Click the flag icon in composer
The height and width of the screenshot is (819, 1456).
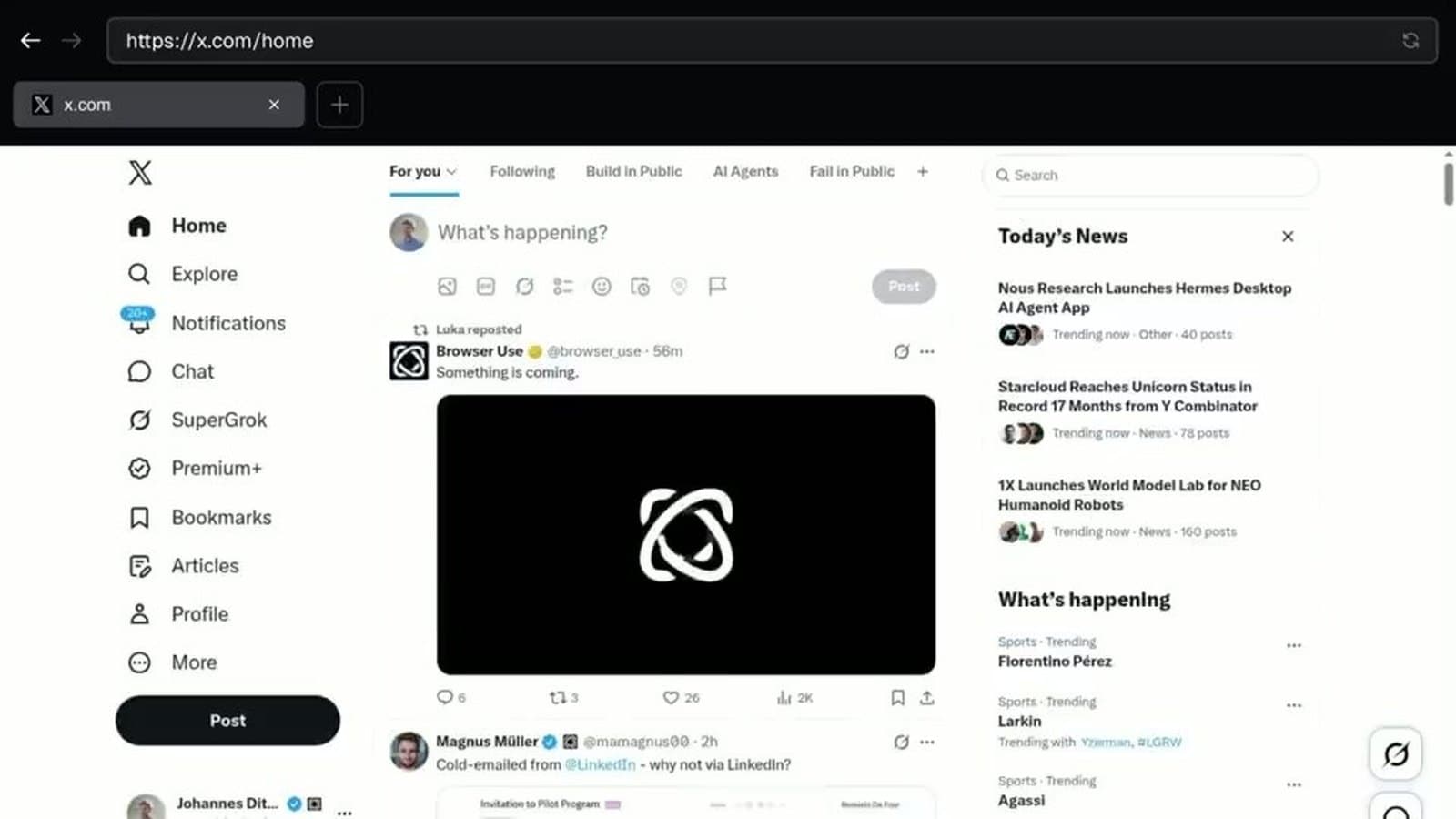(x=717, y=286)
